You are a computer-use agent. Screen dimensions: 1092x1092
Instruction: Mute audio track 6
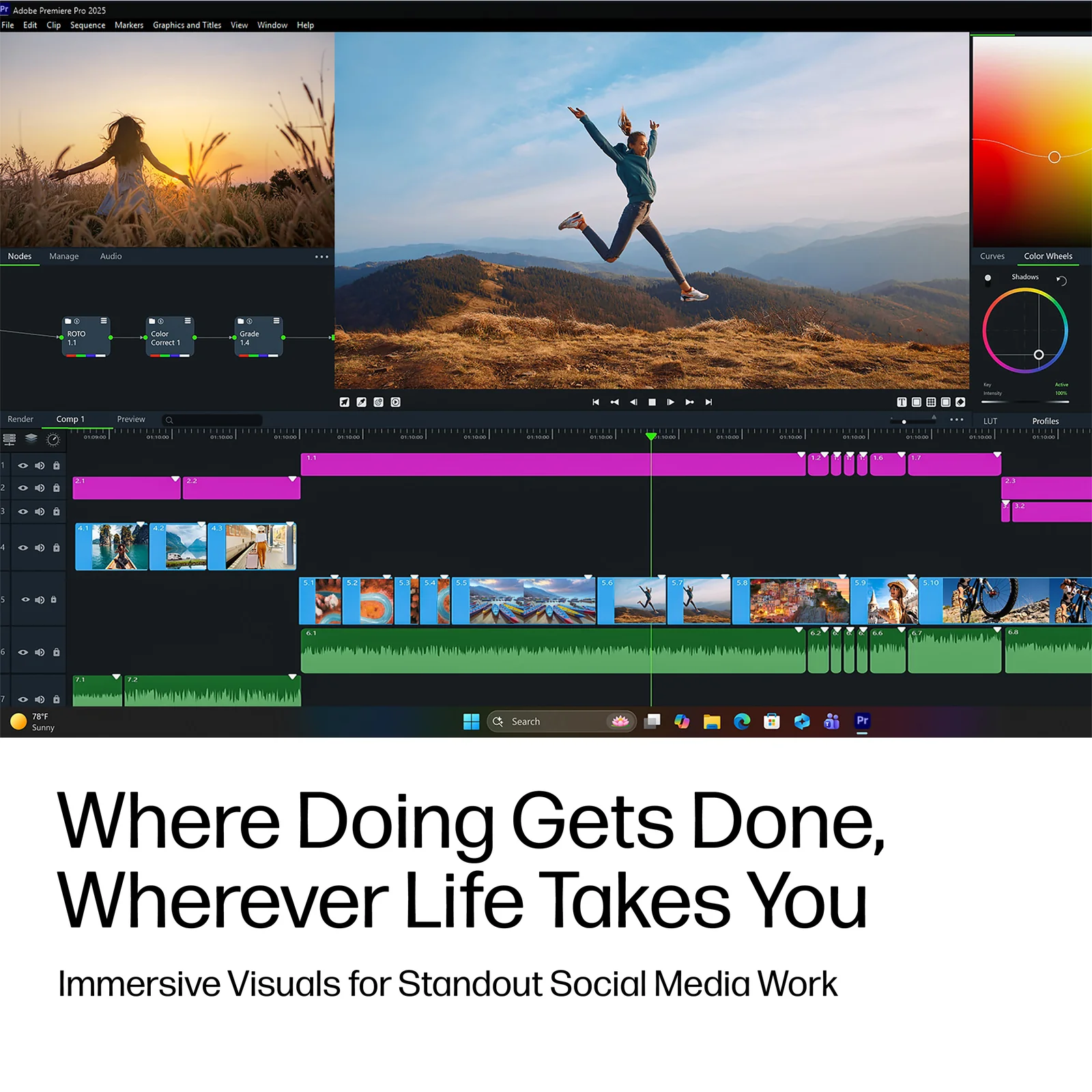tap(40, 652)
